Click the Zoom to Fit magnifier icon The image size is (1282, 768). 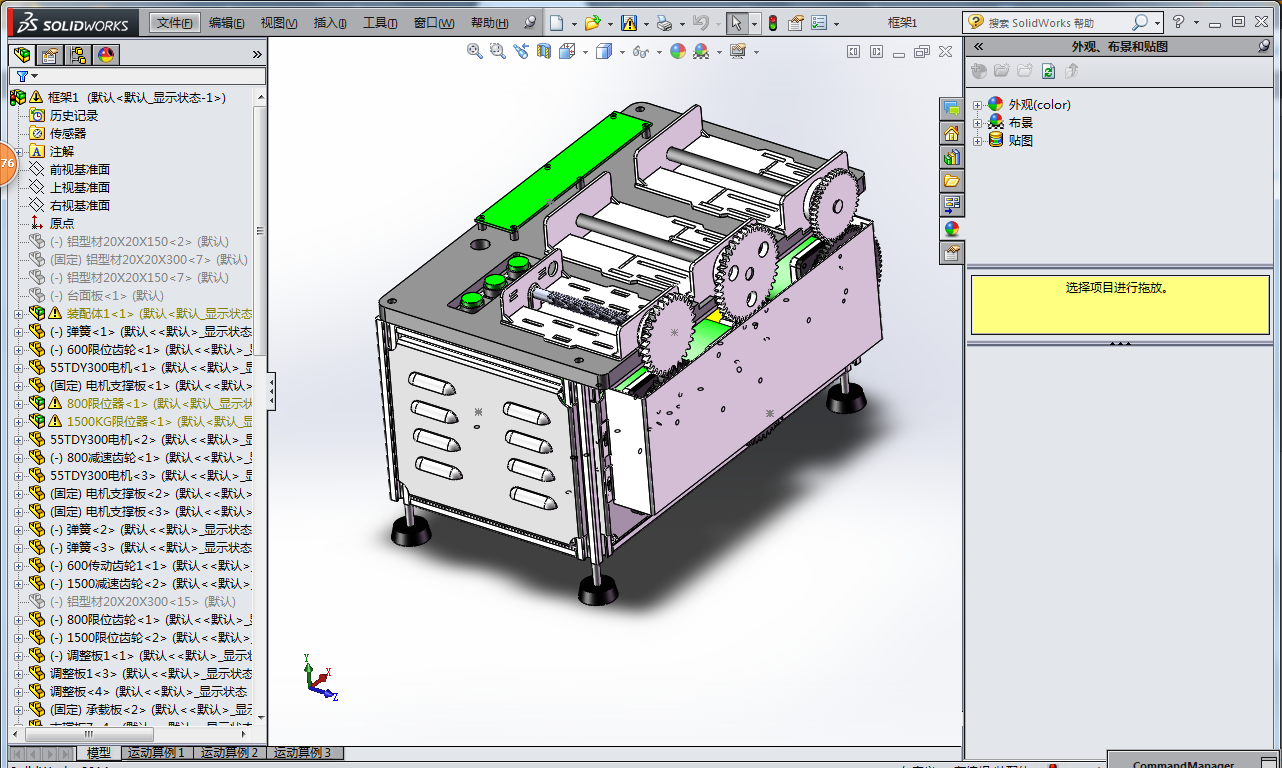click(x=475, y=51)
